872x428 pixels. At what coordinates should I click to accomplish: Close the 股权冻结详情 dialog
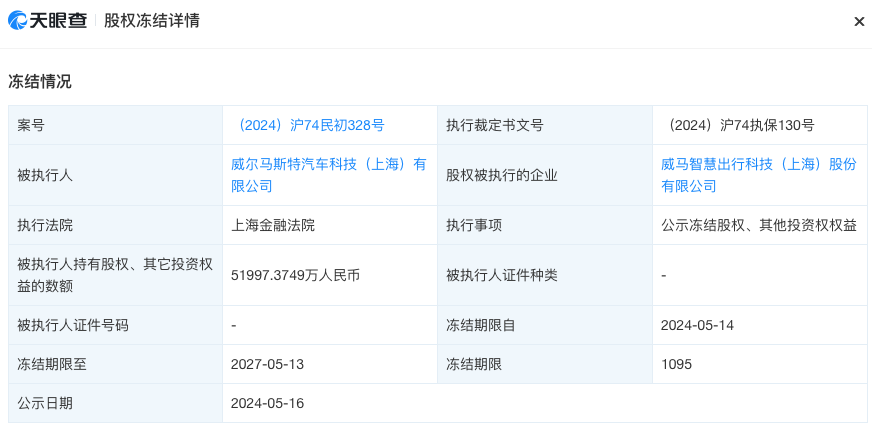pyautogui.click(x=859, y=22)
